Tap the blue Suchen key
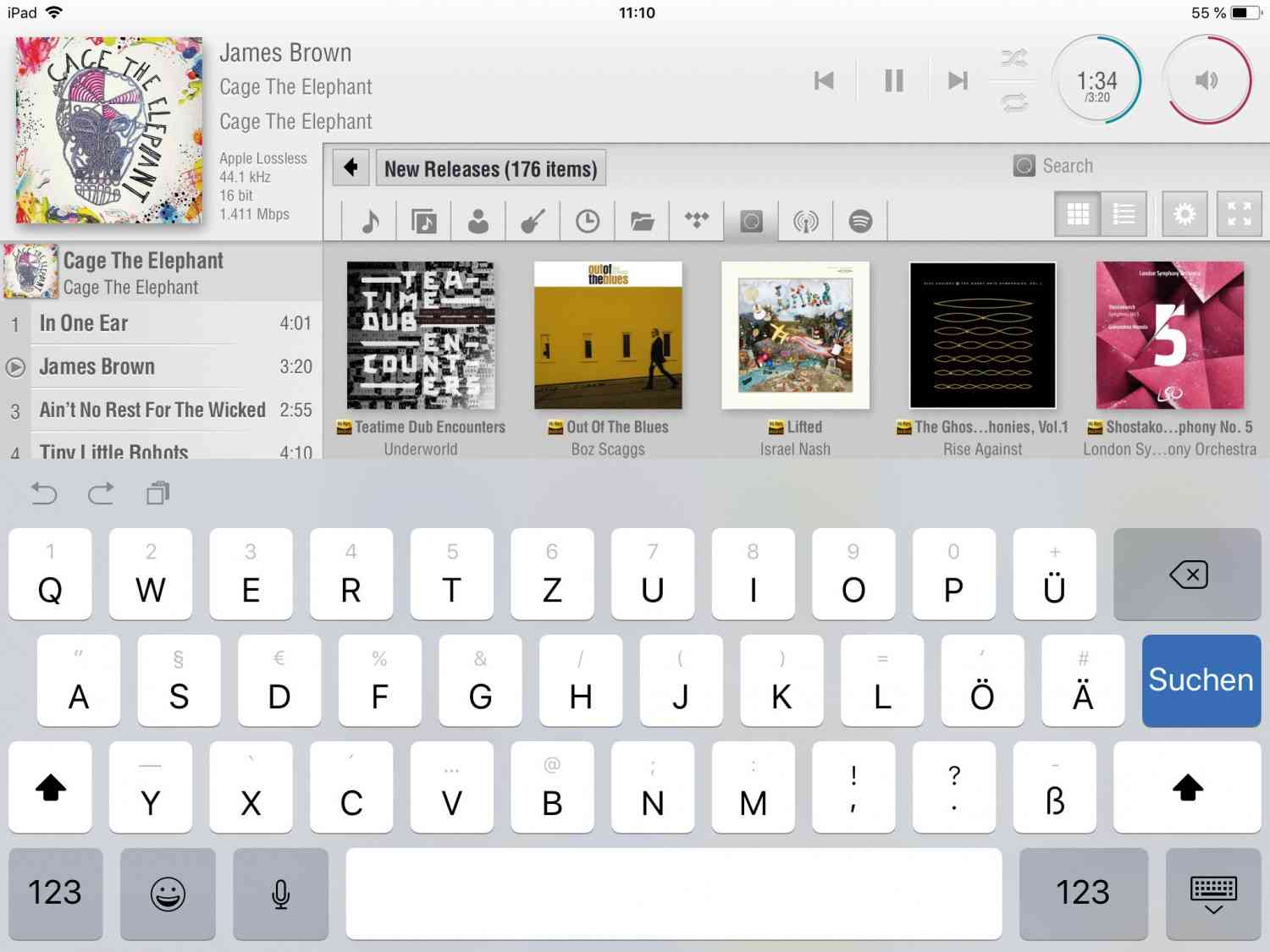This screenshot has height=952, width=1270. (x=1201, y=680)
